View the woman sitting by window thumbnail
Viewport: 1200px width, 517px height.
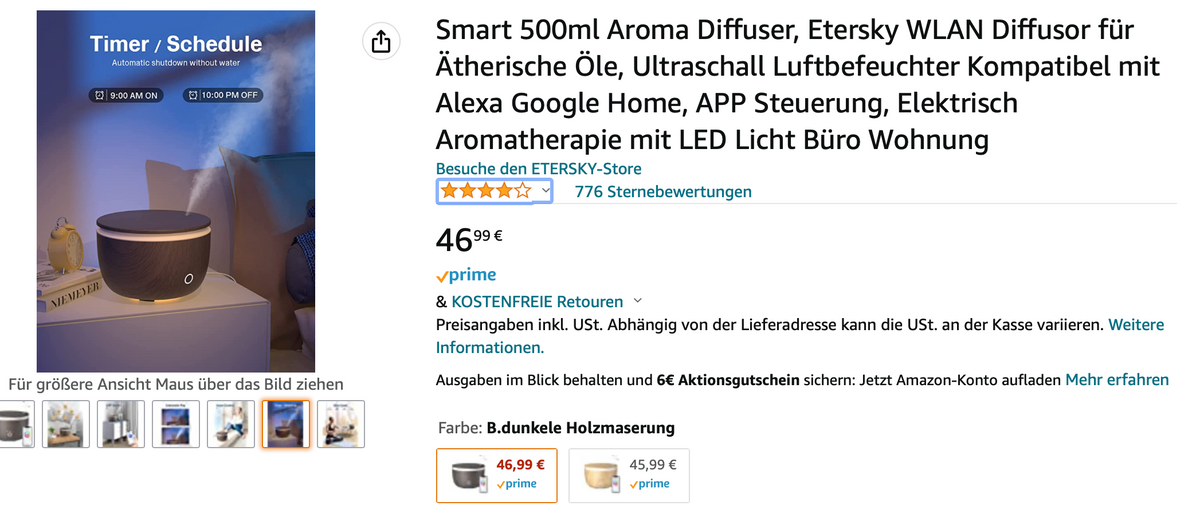click(231, 424)
